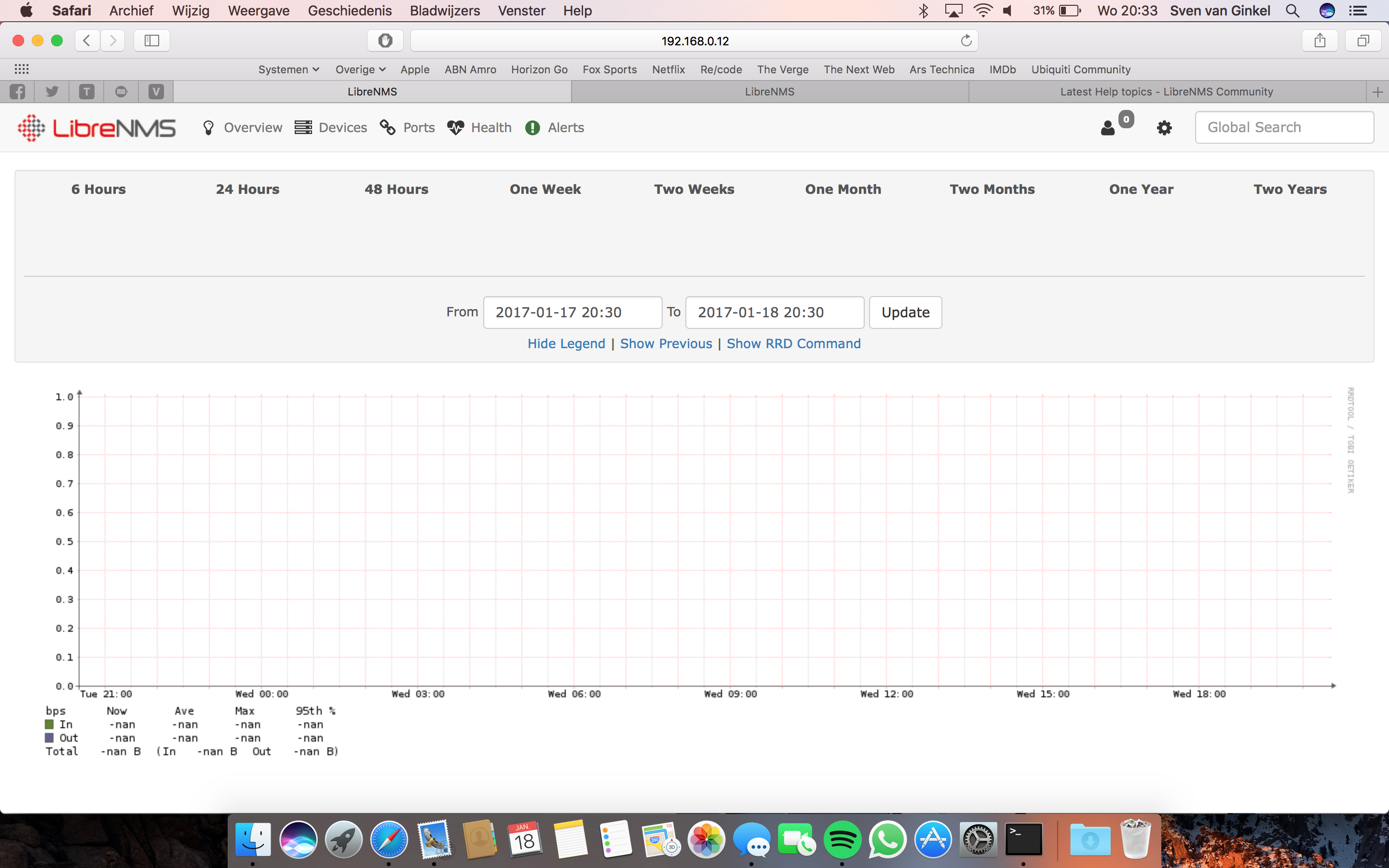Select the 6 Hours graph range
1389x868 pixels.
tap(99, 190)
